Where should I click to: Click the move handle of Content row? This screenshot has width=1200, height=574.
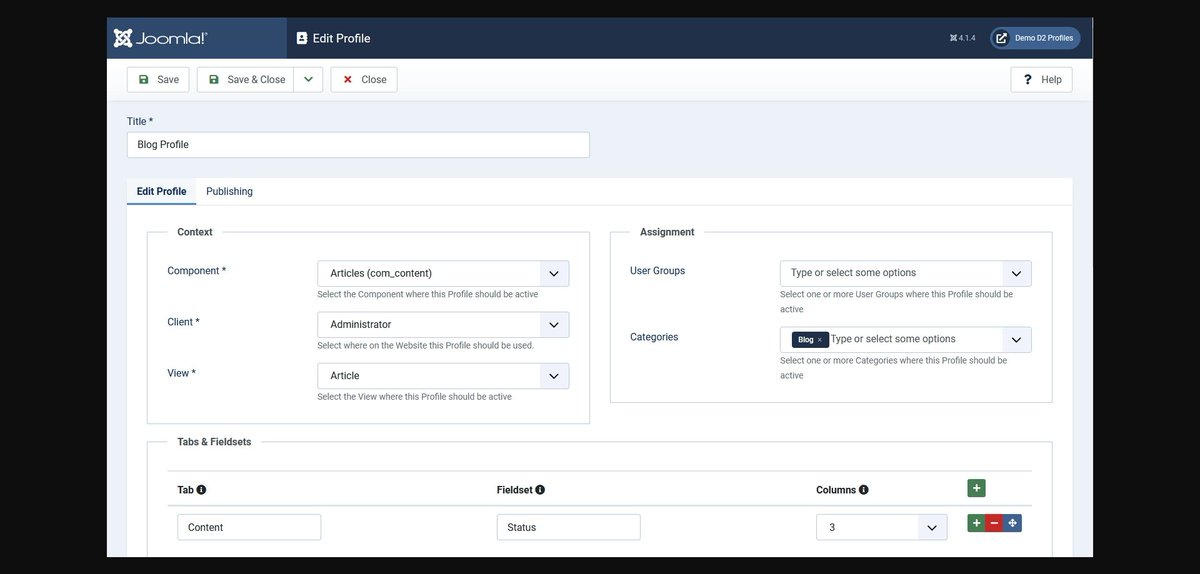click(1012, 523)
